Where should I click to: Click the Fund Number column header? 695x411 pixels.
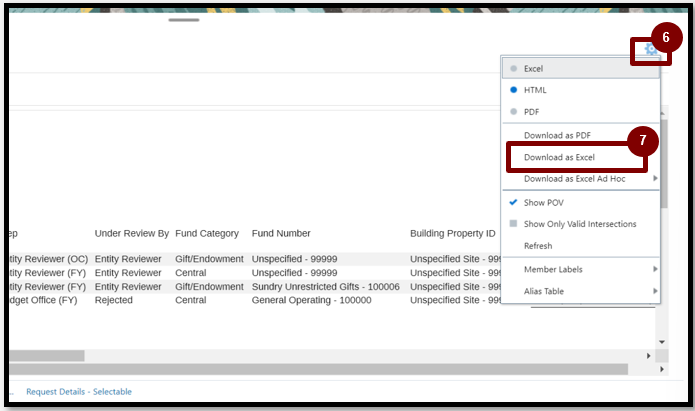point(281,233)
